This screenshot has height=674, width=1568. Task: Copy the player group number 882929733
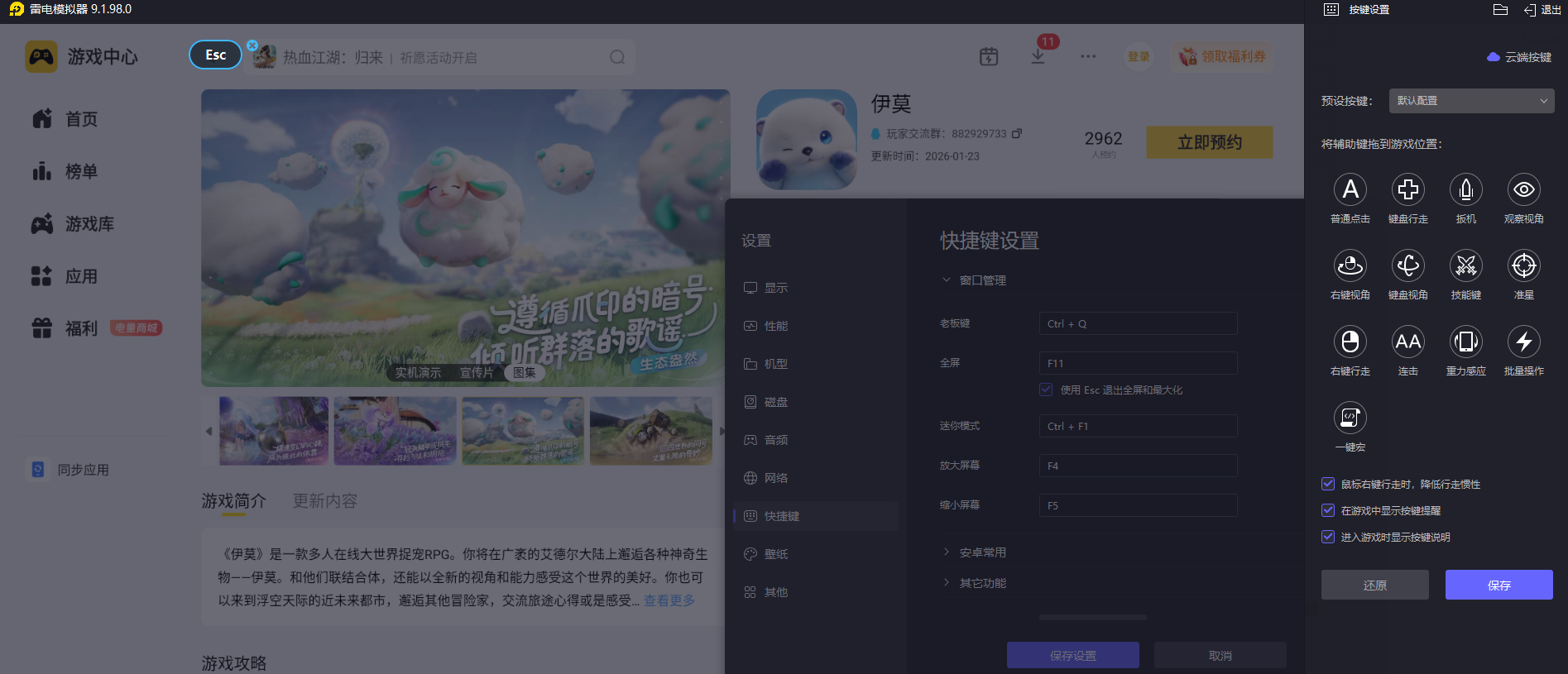point(1017,133)
